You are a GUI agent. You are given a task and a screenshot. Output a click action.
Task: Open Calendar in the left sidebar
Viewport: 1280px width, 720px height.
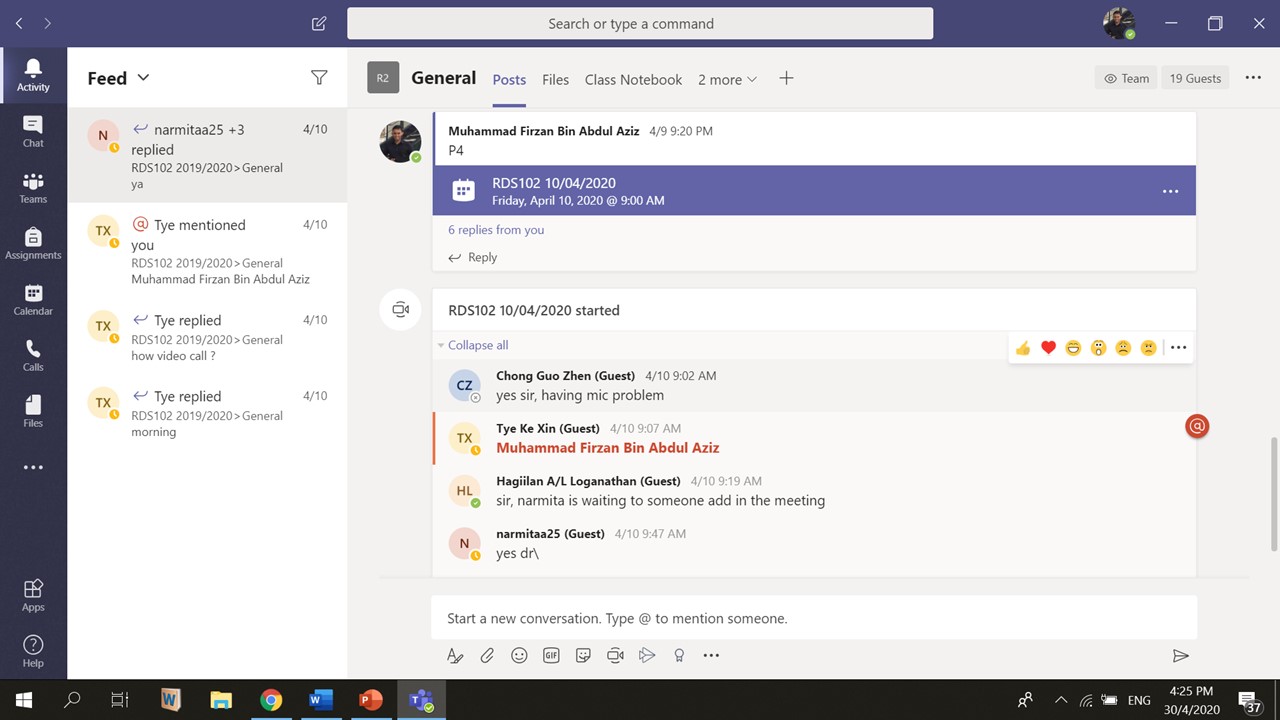(x=33, y=299)
